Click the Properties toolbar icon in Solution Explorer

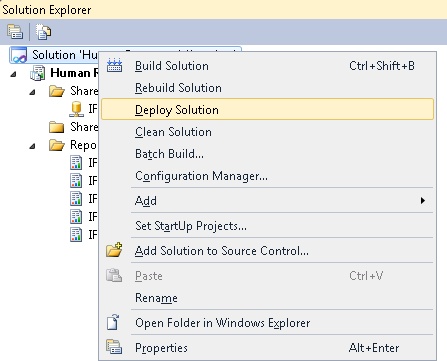[x=15, y=32]
